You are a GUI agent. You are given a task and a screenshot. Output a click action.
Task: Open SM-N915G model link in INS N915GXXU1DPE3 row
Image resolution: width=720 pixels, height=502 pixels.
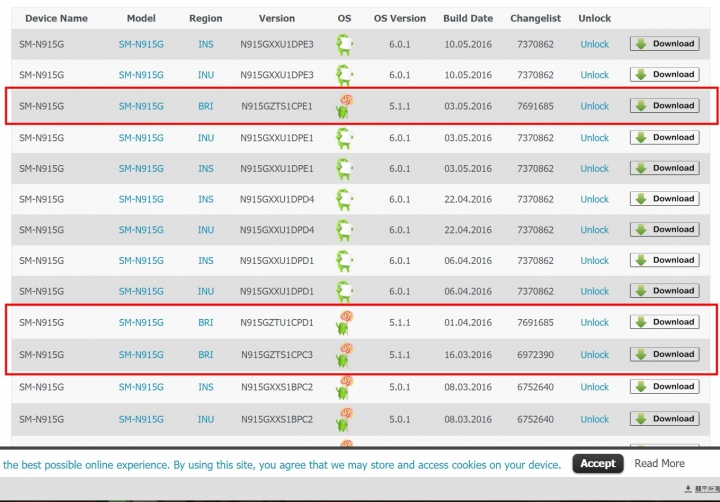coord(141,45)
